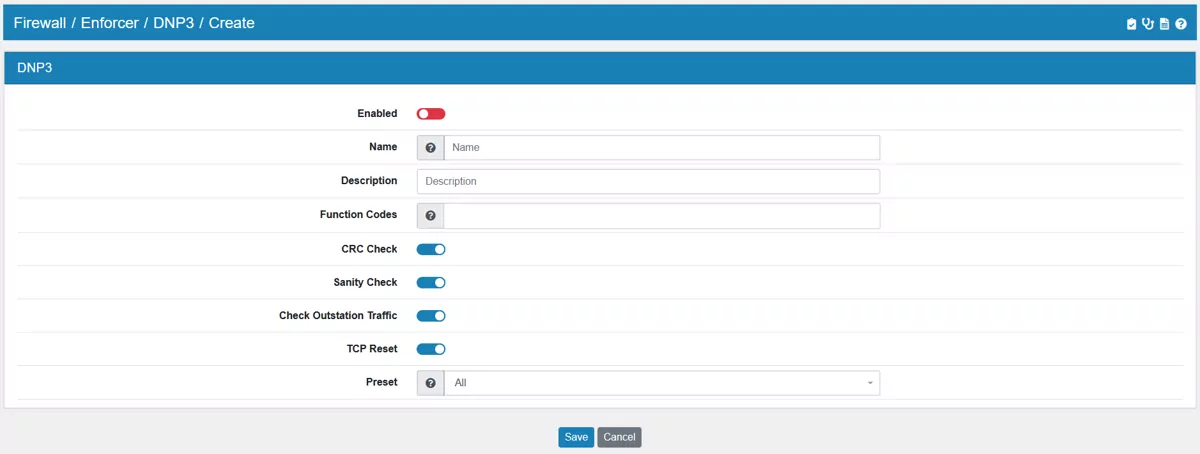Viewport: 1200px width, 454px height.
Task: Show help tooltip for Function Codes
Action: [430, 216]
